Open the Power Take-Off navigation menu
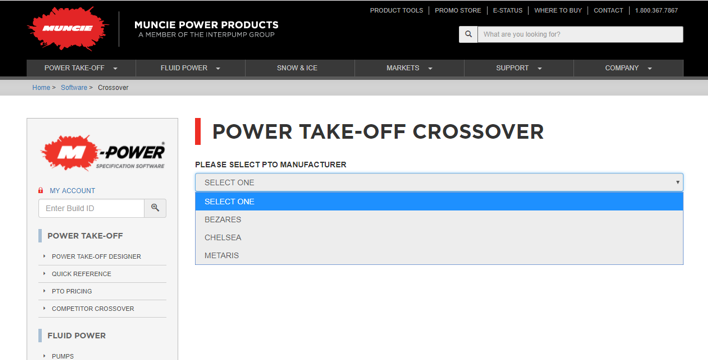Screen dimensions: 708x360 click(x=81, y=68)
